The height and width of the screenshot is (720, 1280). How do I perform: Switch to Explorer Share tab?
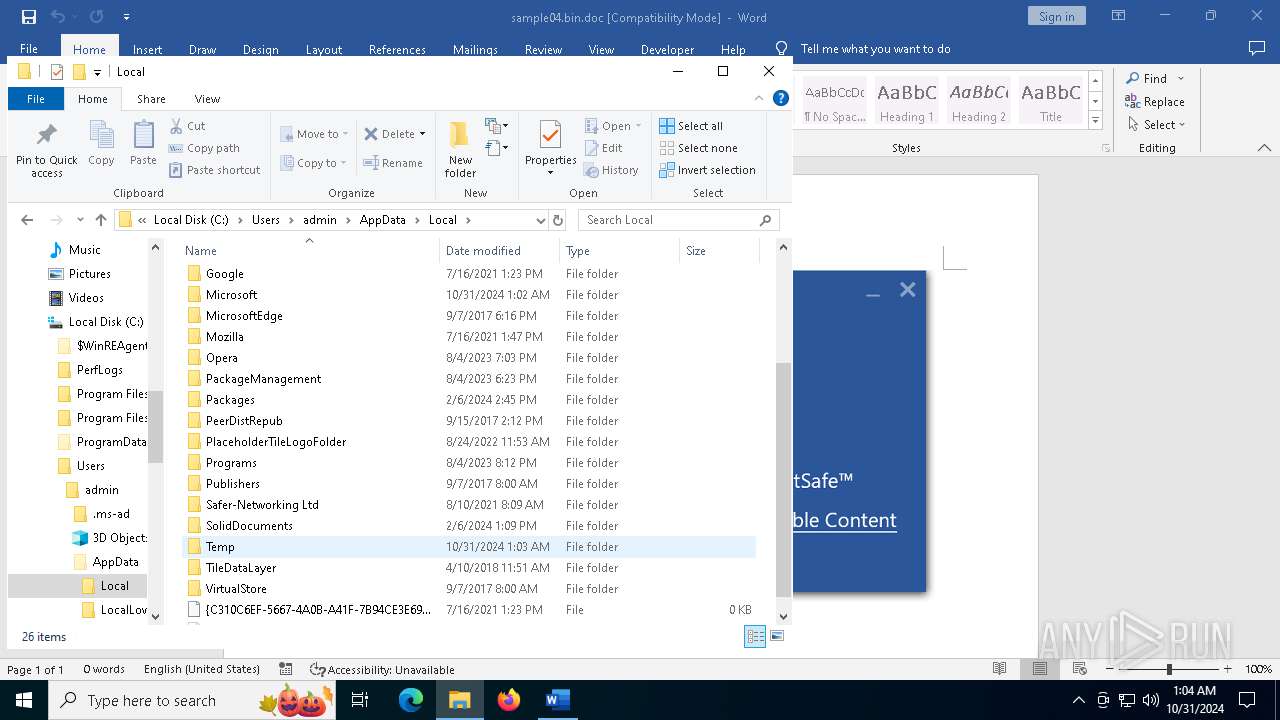152,99
